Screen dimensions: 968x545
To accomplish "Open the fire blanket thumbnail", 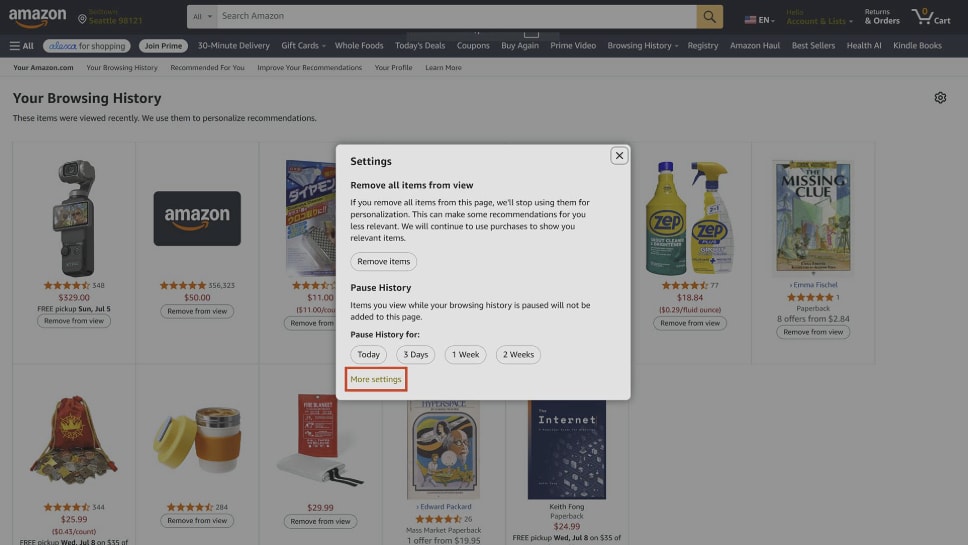I will (x=320, y=439).
